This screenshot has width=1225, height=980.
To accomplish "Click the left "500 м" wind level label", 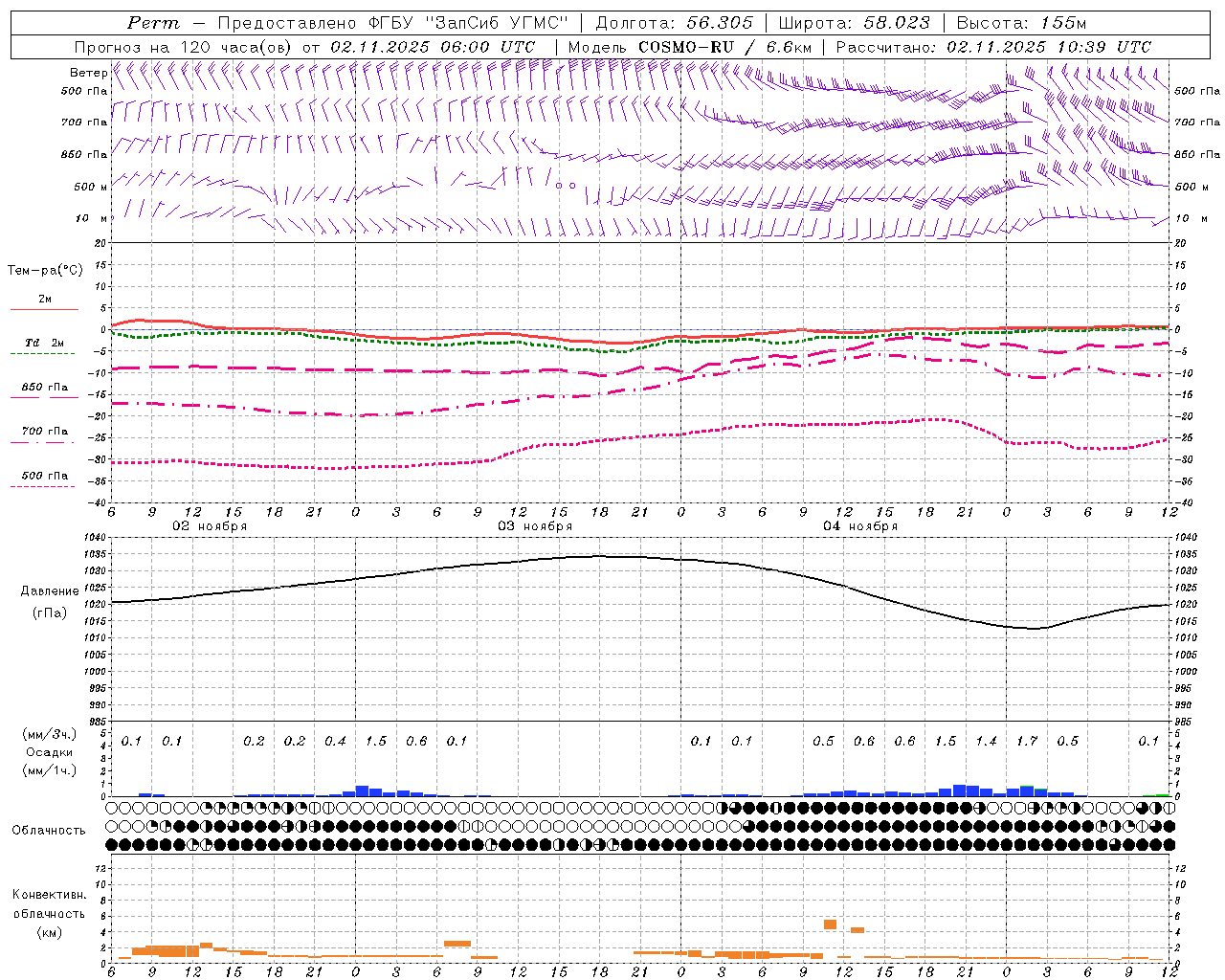I will 91,187.
